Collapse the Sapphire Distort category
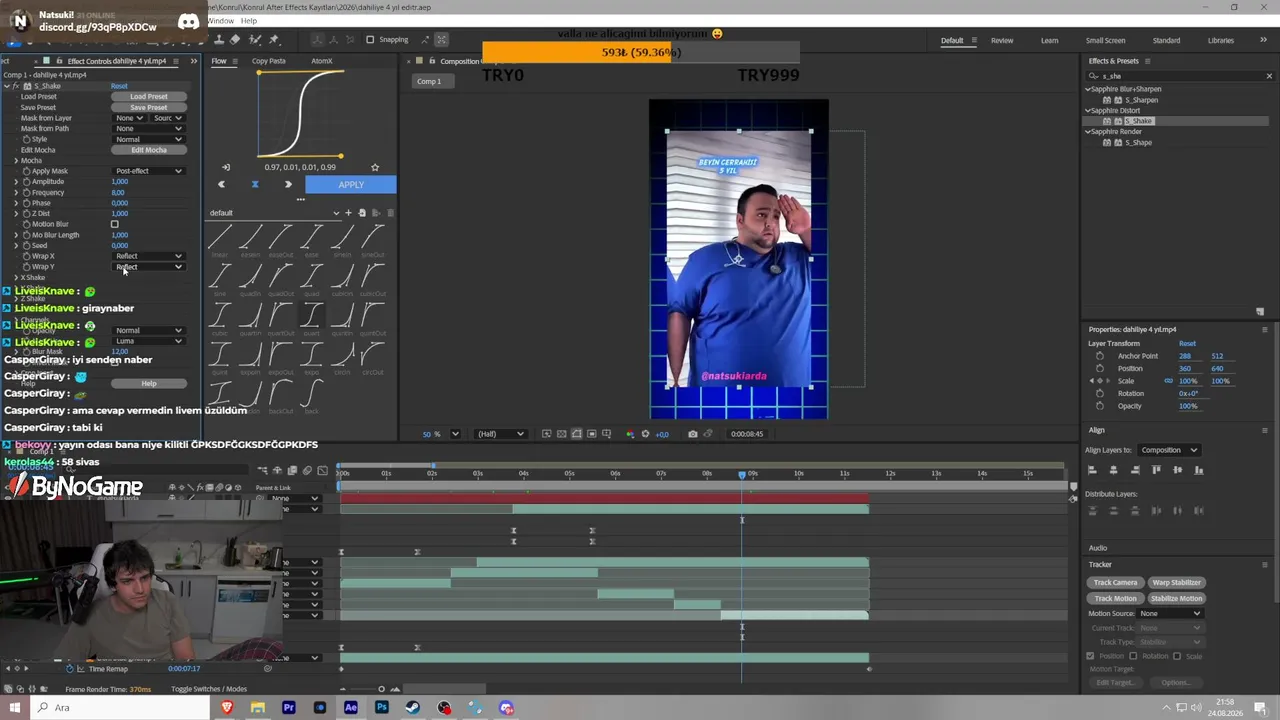The image size is (1280, 720). pos(1088,110)
